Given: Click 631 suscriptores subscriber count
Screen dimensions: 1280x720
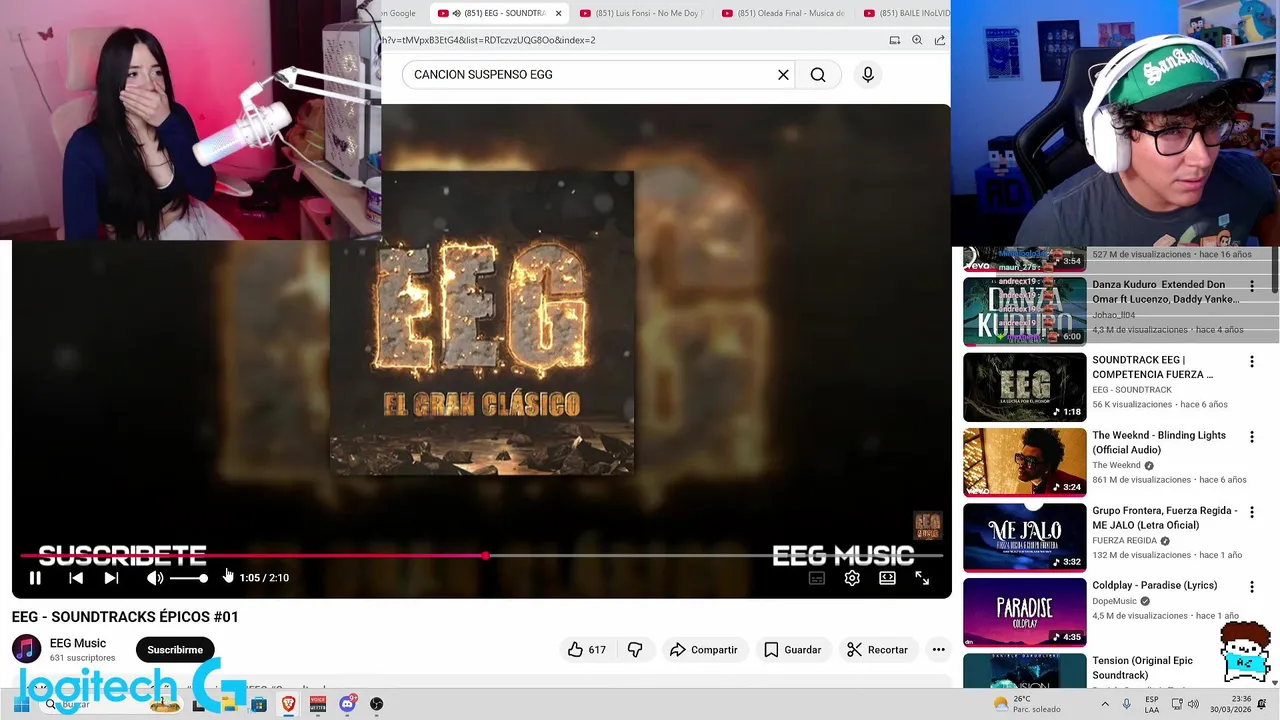Looking at the screenshot, I should point(82,658).
